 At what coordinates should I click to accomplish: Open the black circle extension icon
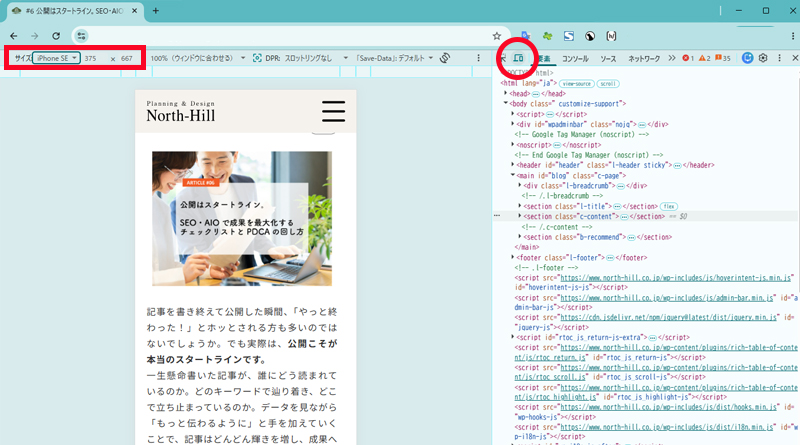click(x=590, y=36)
